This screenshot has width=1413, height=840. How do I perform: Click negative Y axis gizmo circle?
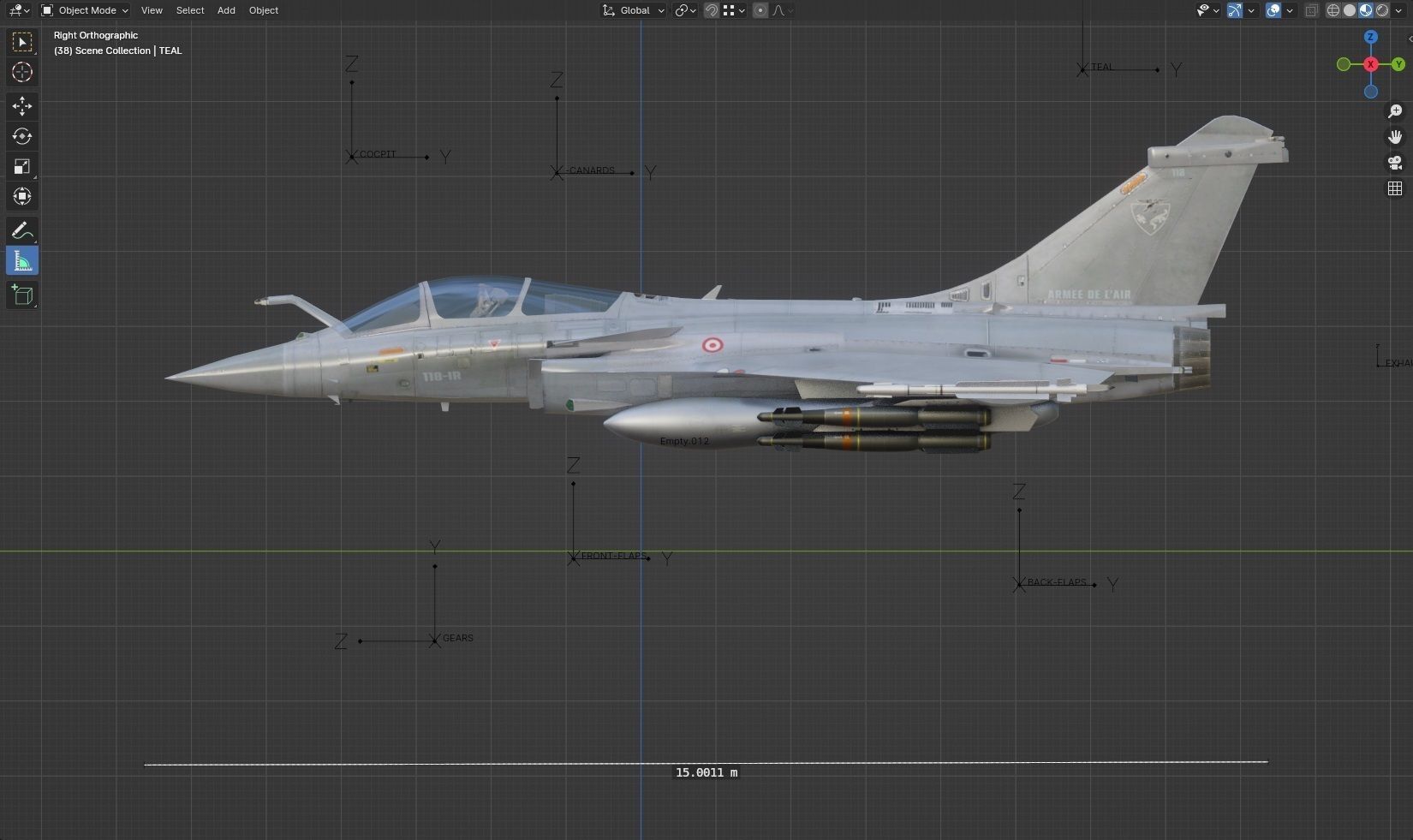pos(1344,64)
